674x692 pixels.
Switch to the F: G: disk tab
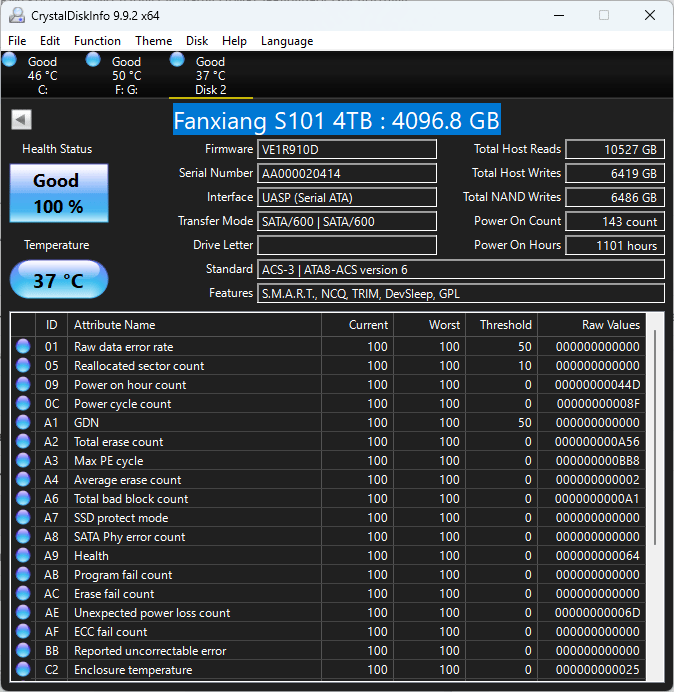(x=127, y=75)
